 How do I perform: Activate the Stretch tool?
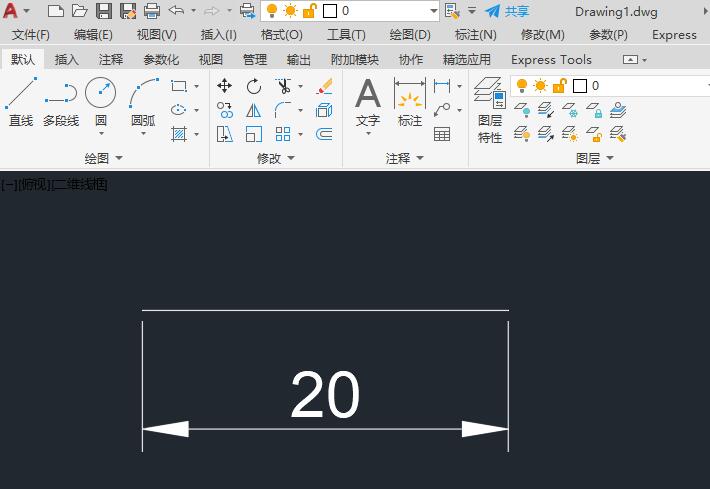tap(225, 134)
